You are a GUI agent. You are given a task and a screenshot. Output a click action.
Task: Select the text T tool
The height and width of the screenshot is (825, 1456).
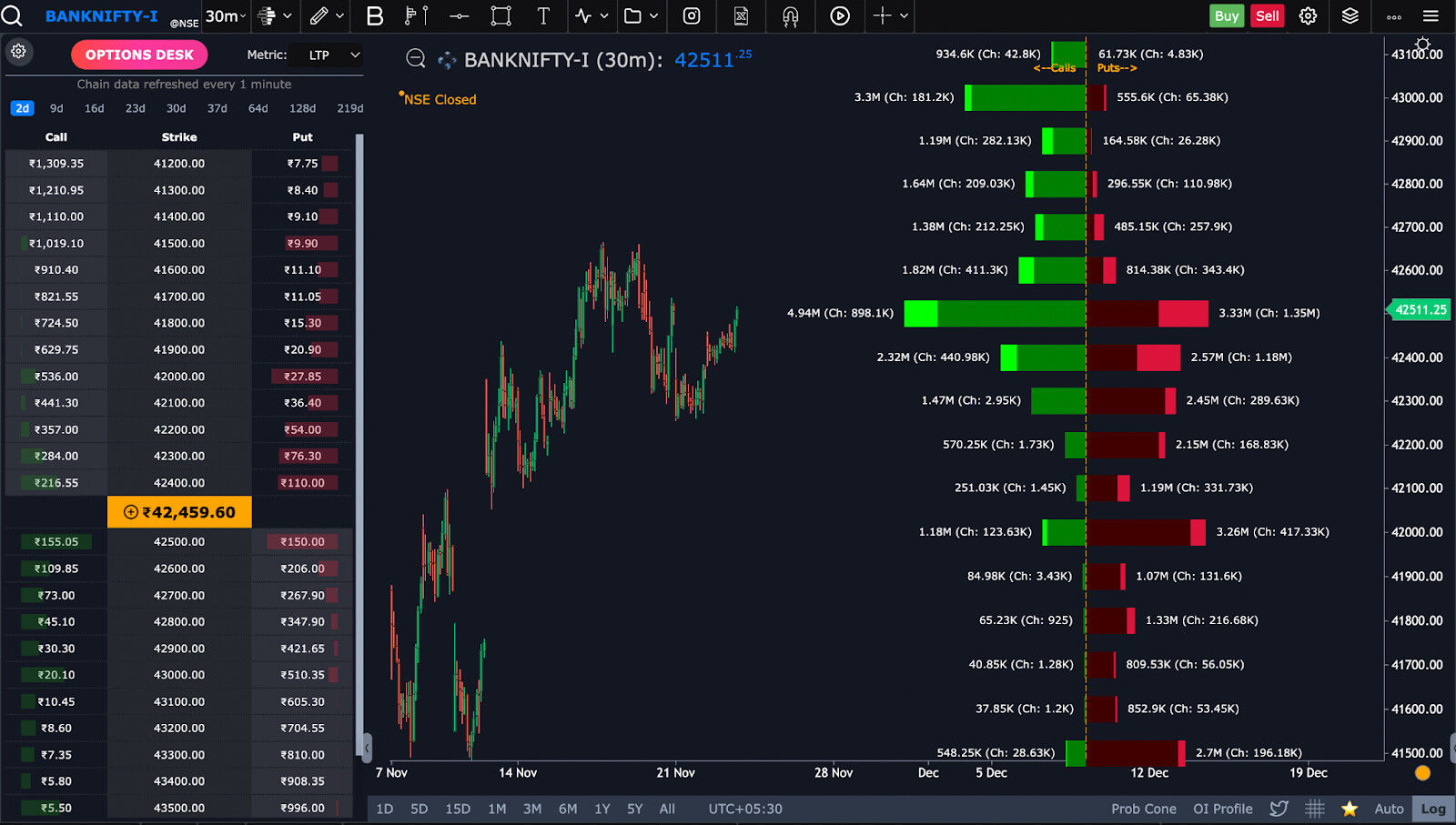543,15
